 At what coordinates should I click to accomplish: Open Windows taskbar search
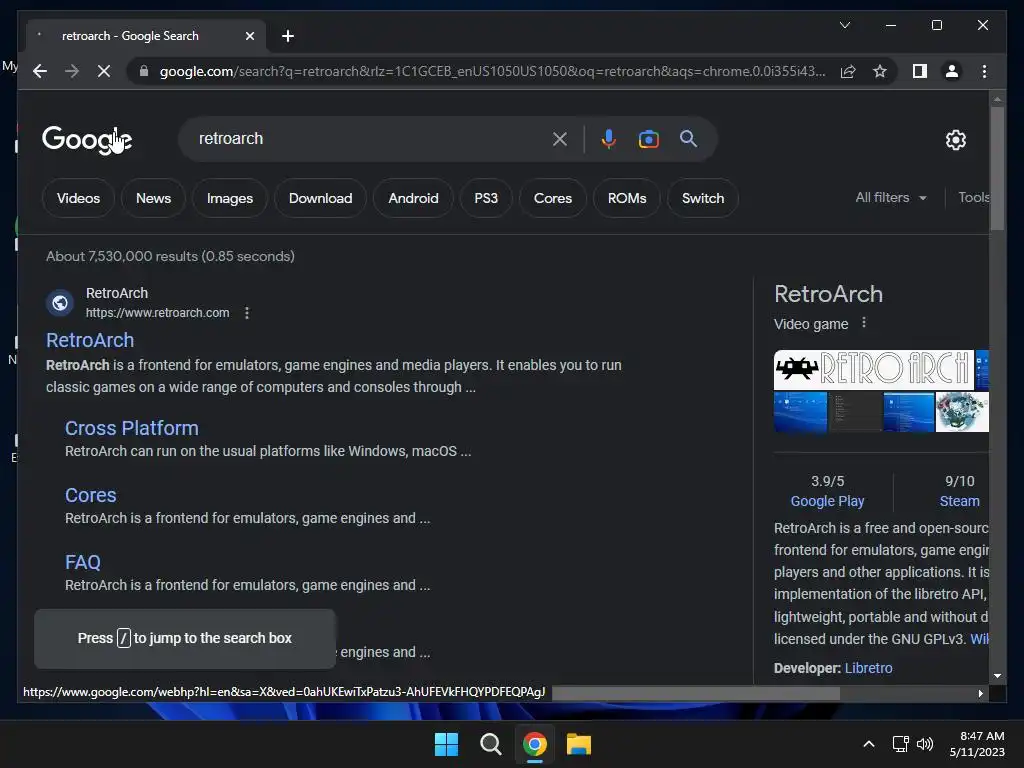[x=490, y=744]
